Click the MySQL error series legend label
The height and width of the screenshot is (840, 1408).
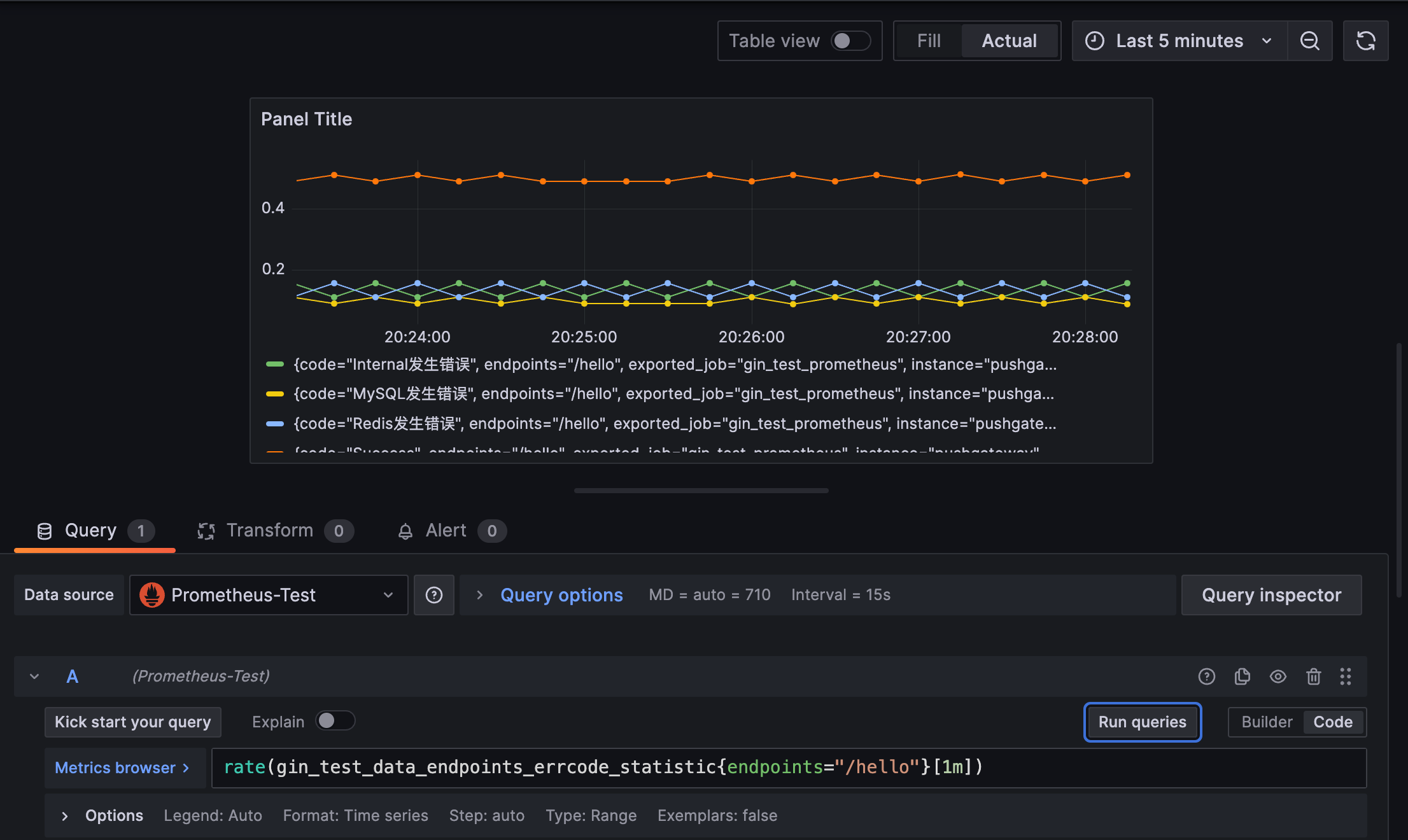673,394
